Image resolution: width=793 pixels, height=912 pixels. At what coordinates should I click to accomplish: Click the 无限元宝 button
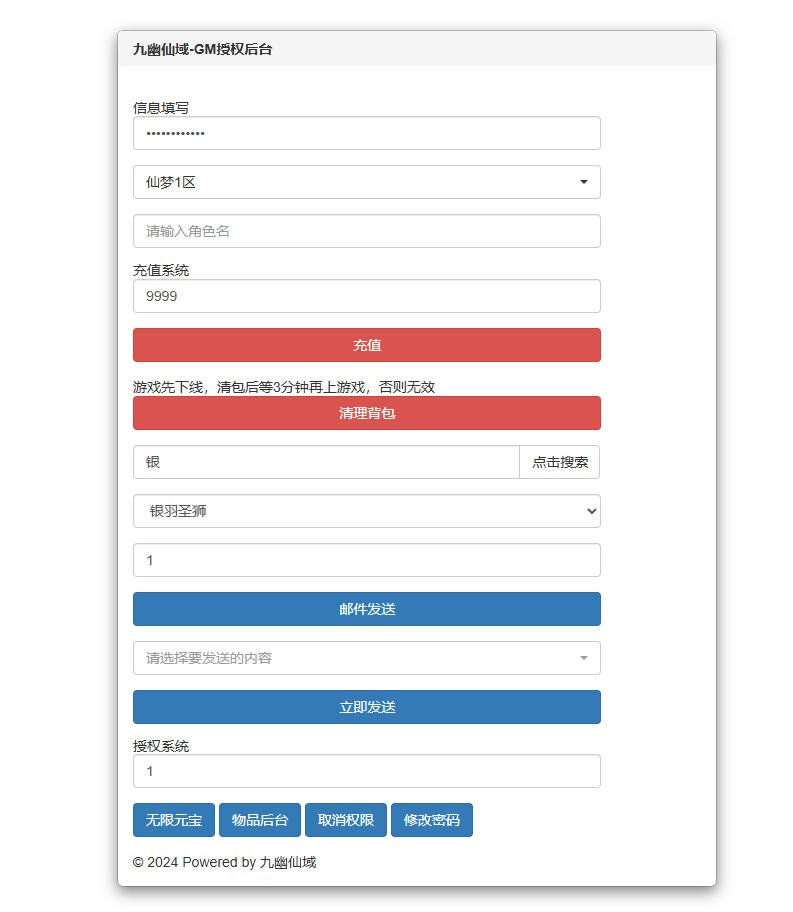(x=174, y=820)
